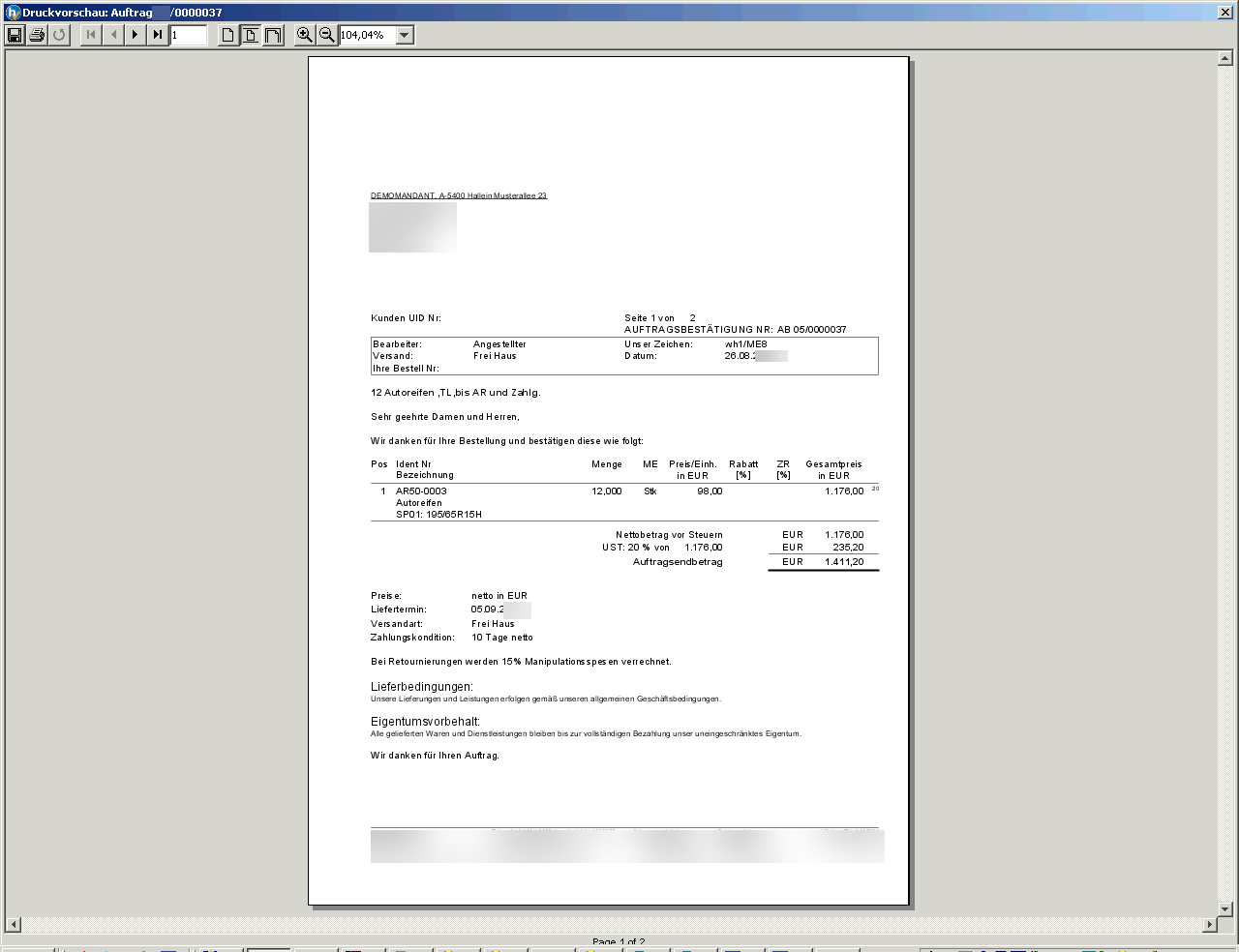
Task: Close the Druckvorschau window
Action: (x=1224, y=13)
